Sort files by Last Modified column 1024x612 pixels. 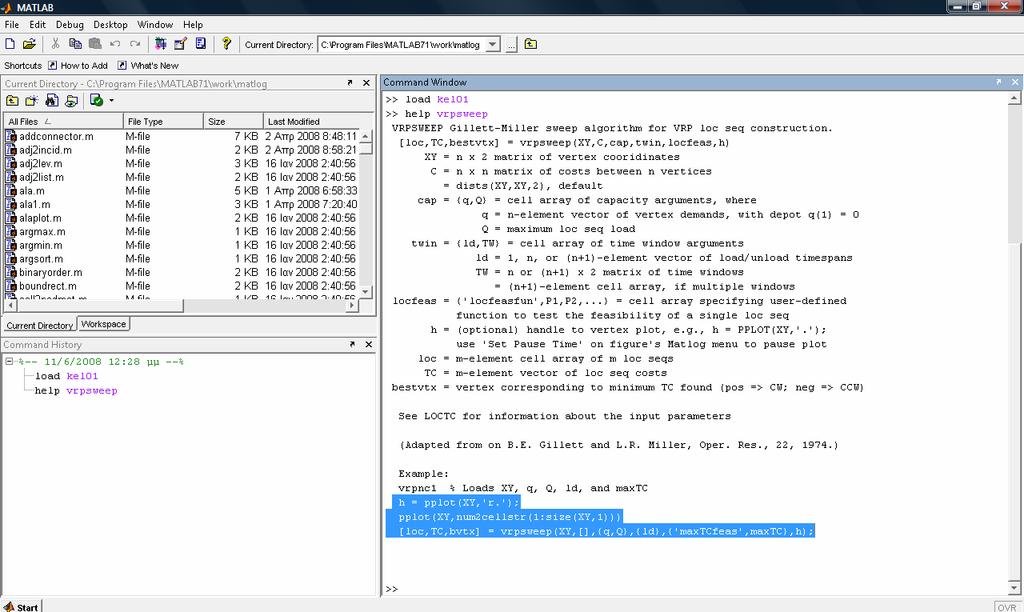pyautogui.click(x=312, y=121)
